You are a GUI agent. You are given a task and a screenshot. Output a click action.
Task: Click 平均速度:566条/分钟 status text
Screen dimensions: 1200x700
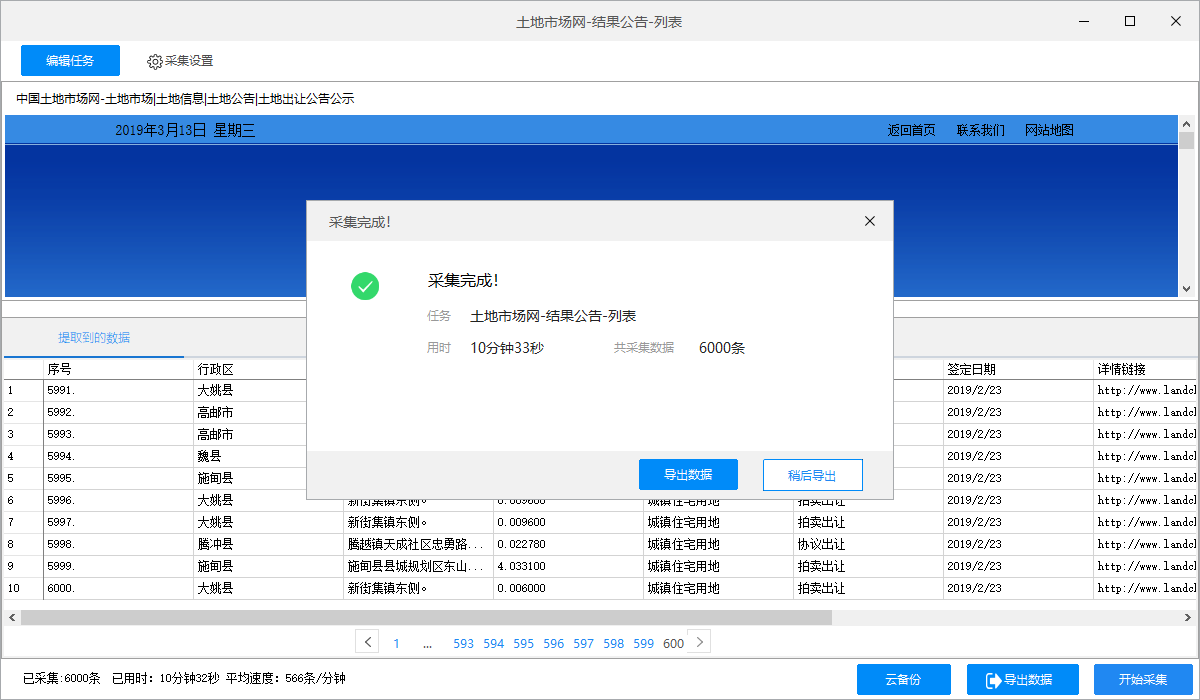(x=286, y=678)
